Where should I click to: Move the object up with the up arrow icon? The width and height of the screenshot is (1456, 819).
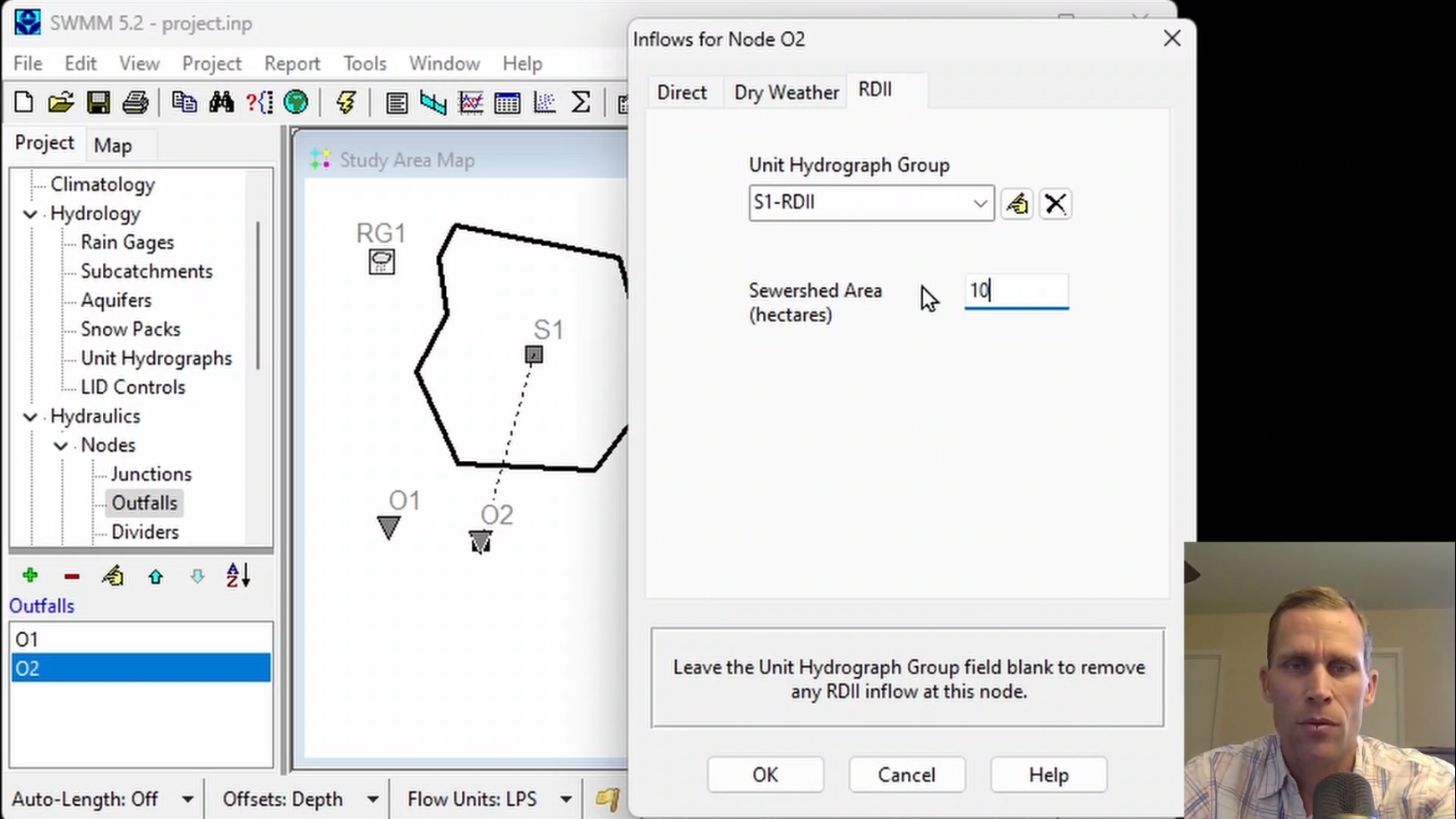click(156, 576)
